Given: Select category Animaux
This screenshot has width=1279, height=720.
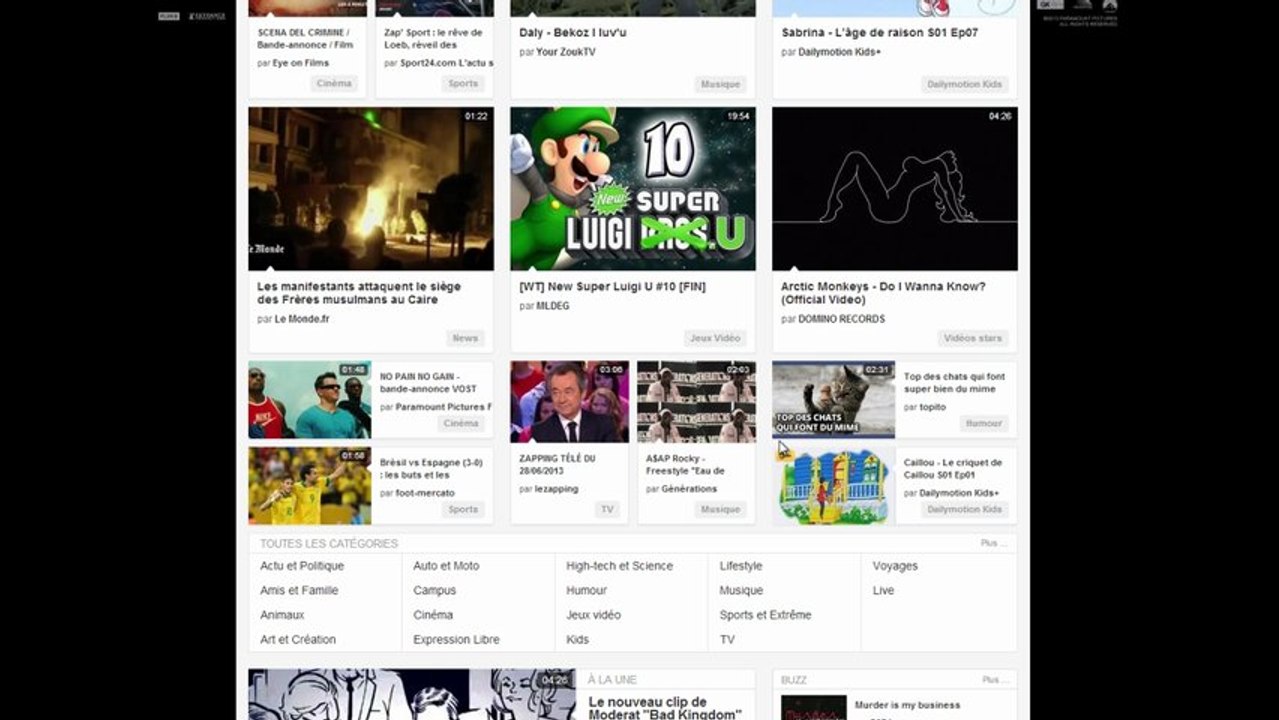Looking at the screenshot, I should pyautogui.click(x=282, y=615).
